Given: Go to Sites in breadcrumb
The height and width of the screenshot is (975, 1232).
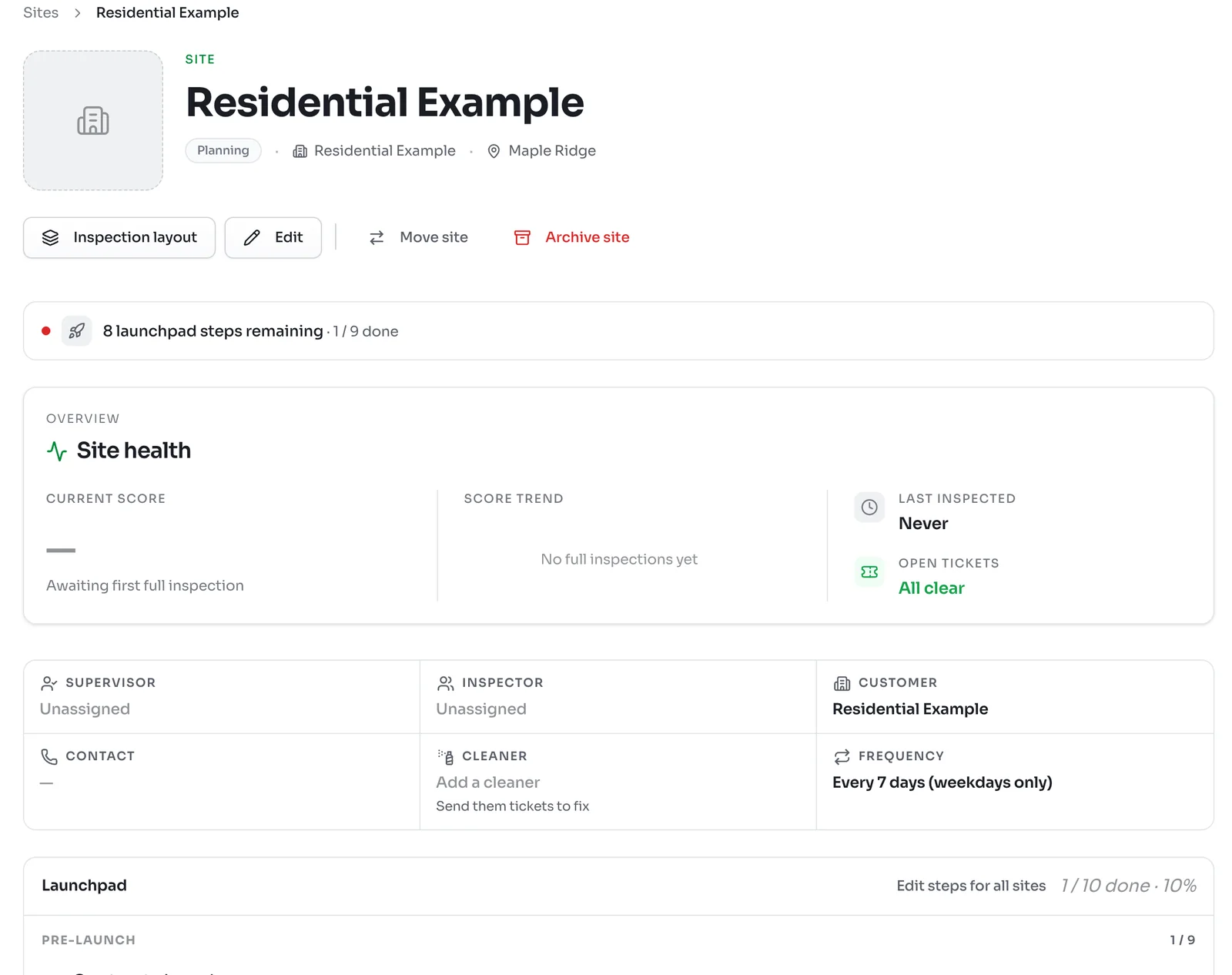Looking at the screenshot, I should pos(41,12).
